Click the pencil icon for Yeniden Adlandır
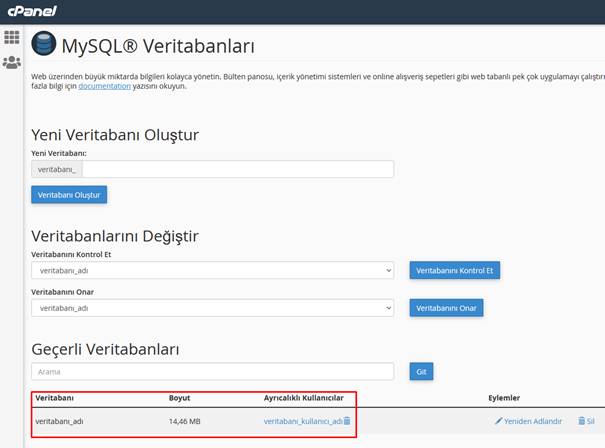The height and width of the screenshot is (448, 605). pyautogui.click(x=498, y=421)
